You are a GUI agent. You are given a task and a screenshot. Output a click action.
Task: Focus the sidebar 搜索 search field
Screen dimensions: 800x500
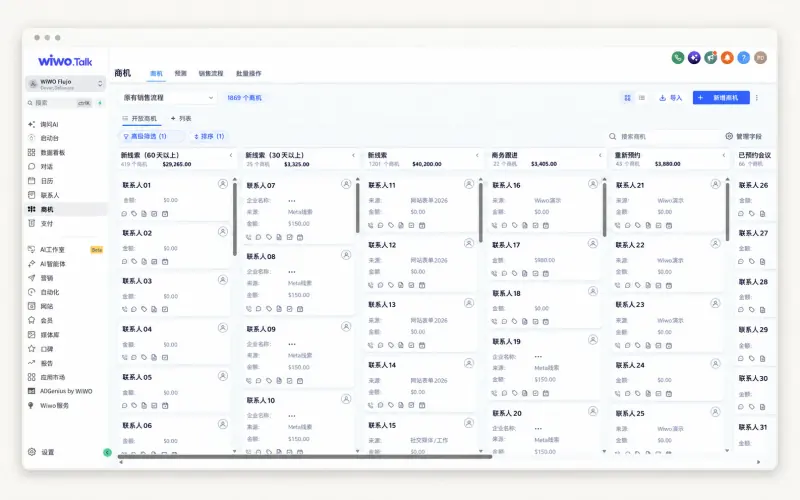59,103
